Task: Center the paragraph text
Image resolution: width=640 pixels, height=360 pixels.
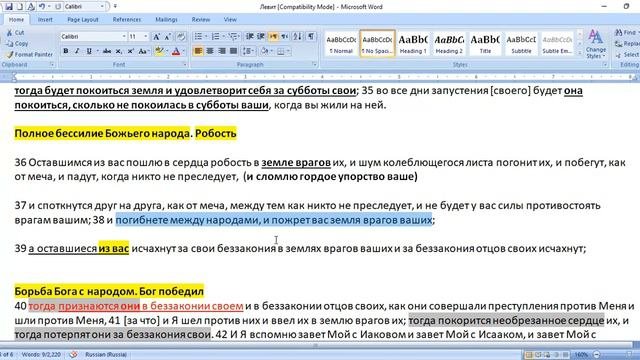Action: click(x=210, y=51)
